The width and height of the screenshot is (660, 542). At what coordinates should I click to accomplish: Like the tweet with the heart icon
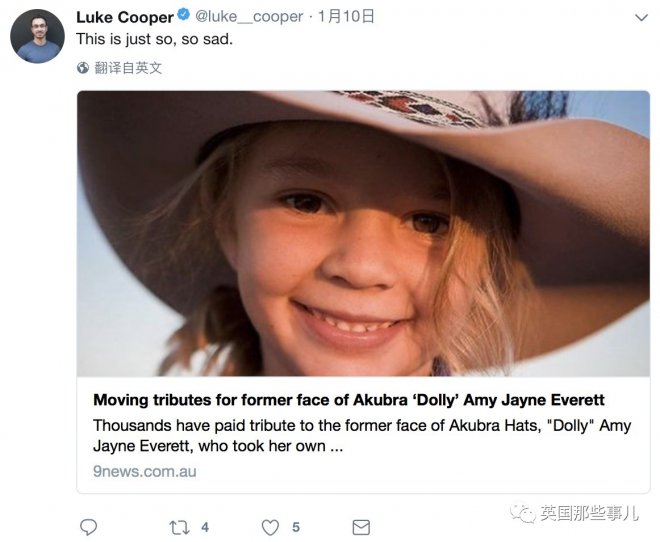pos(270,526)
